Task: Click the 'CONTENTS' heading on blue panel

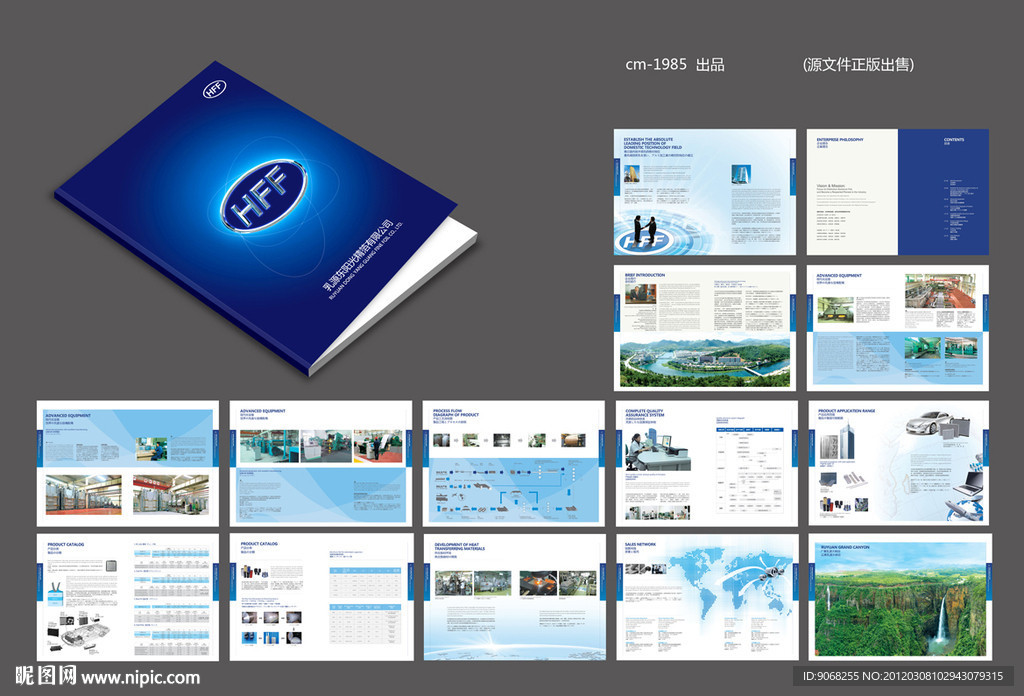Action: pos(953,139)
